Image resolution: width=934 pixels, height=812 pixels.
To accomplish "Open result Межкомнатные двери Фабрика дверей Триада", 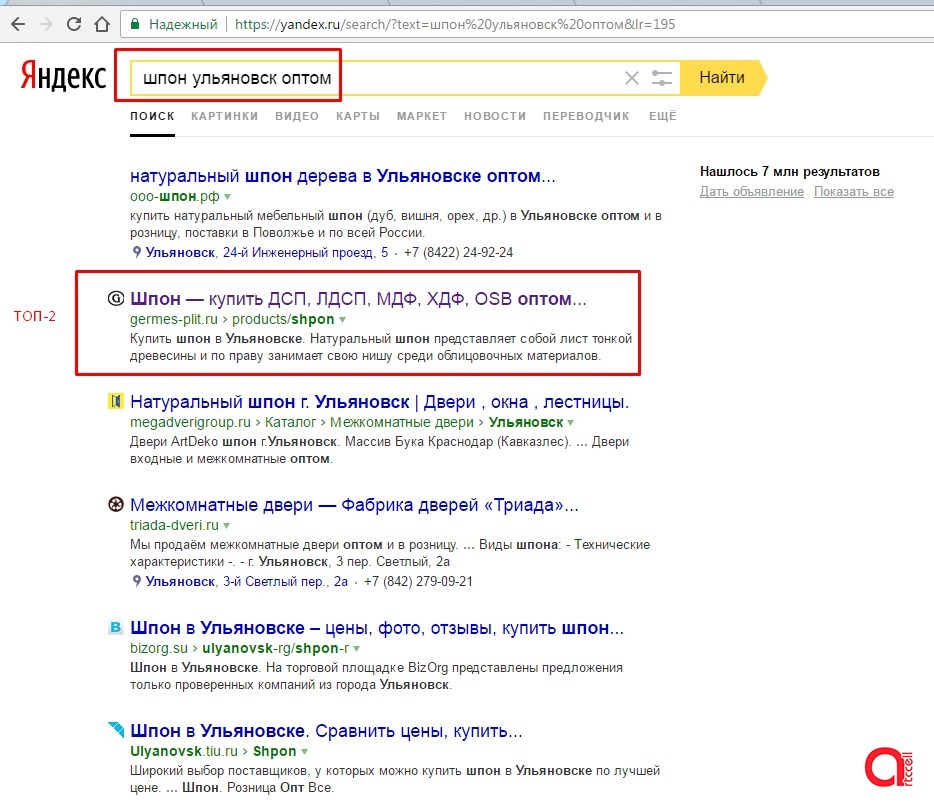I will pos(354,505).
